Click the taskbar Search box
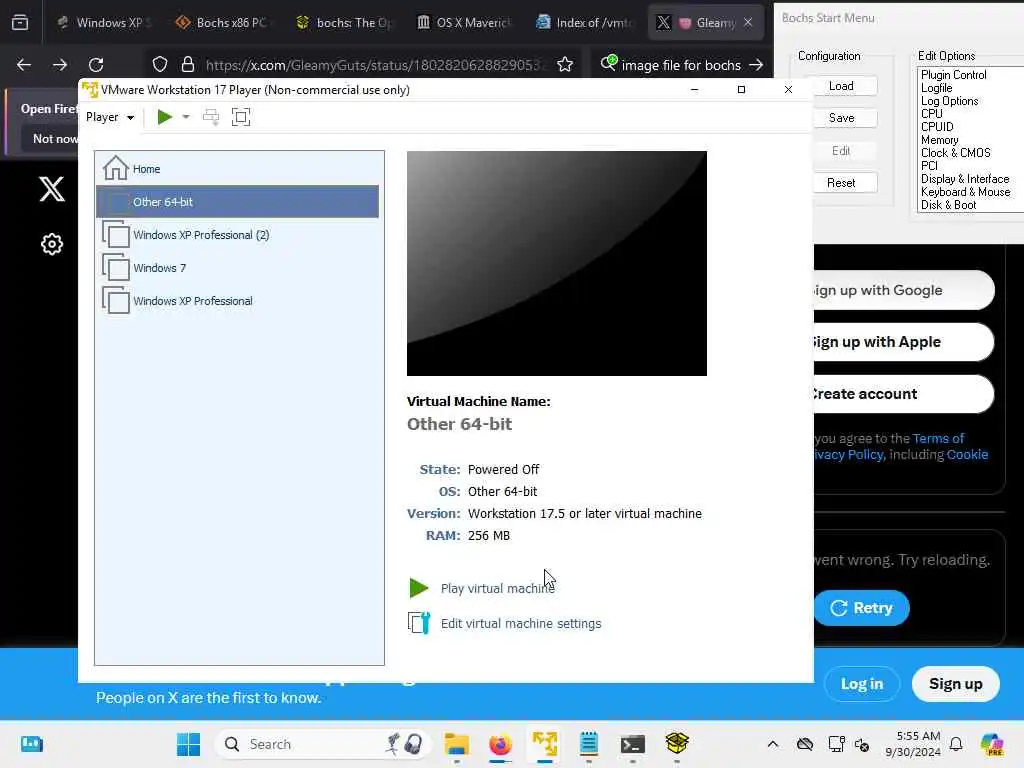Viewport: 1024px width, 768px height. click(321, 744)
